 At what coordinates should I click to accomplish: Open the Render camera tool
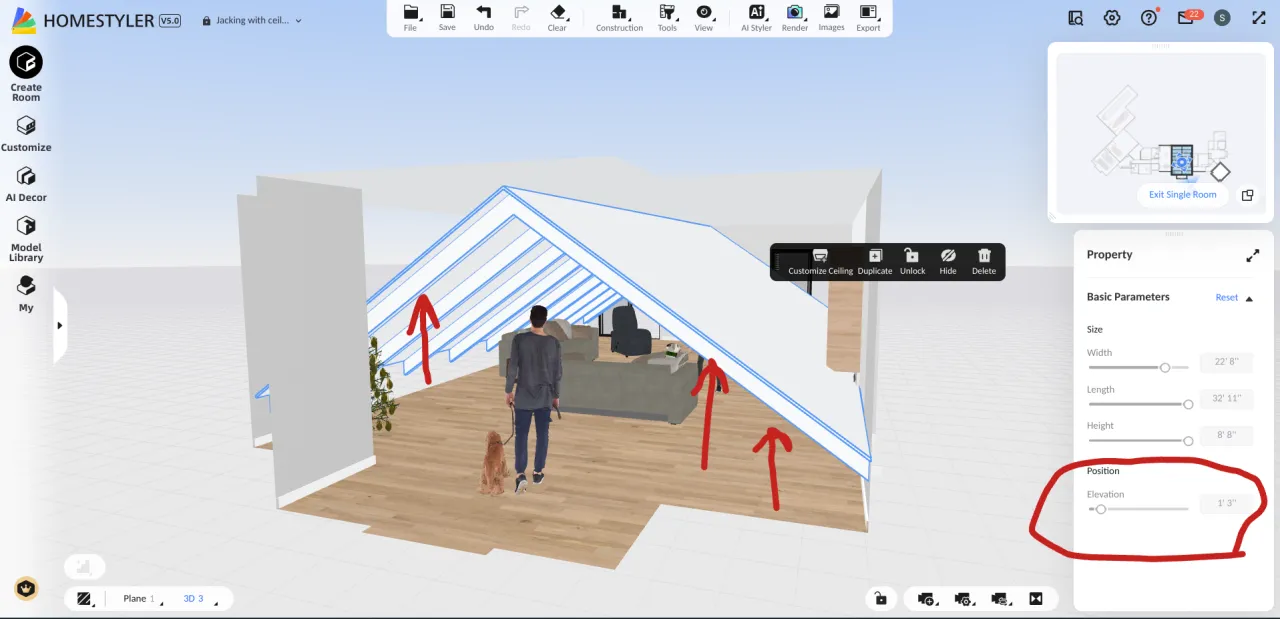click(x=794, y=14)
